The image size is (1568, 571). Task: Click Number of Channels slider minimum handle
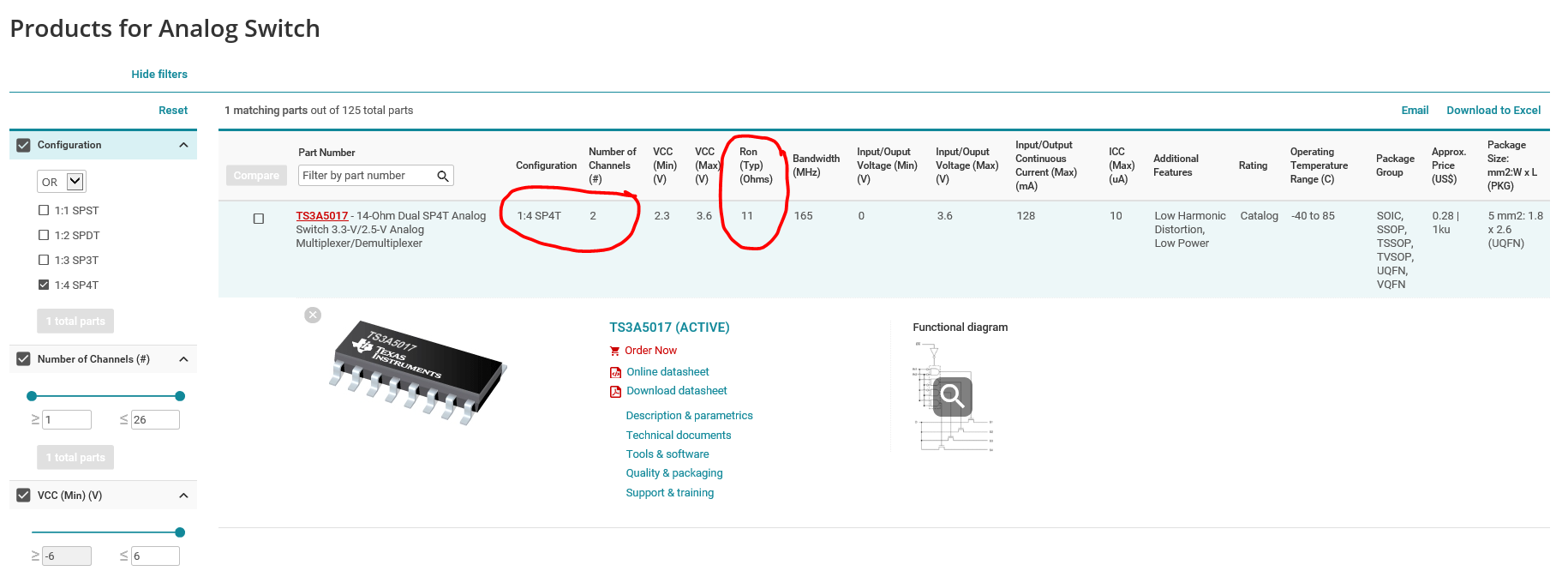tap(32, 396)
